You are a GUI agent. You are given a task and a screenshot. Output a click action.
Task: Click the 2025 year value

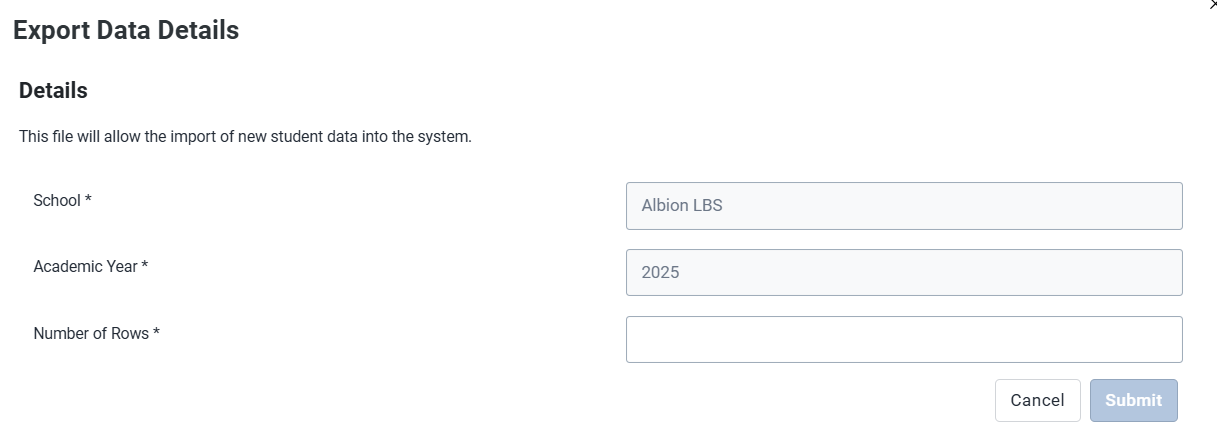pos(661,272)
